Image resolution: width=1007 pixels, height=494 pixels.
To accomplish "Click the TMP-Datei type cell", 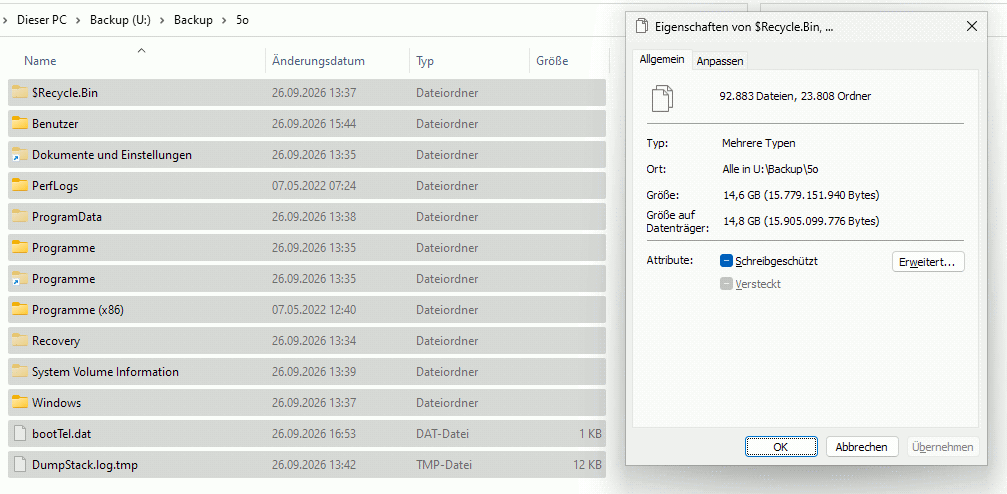I will [x=443, y=464].
